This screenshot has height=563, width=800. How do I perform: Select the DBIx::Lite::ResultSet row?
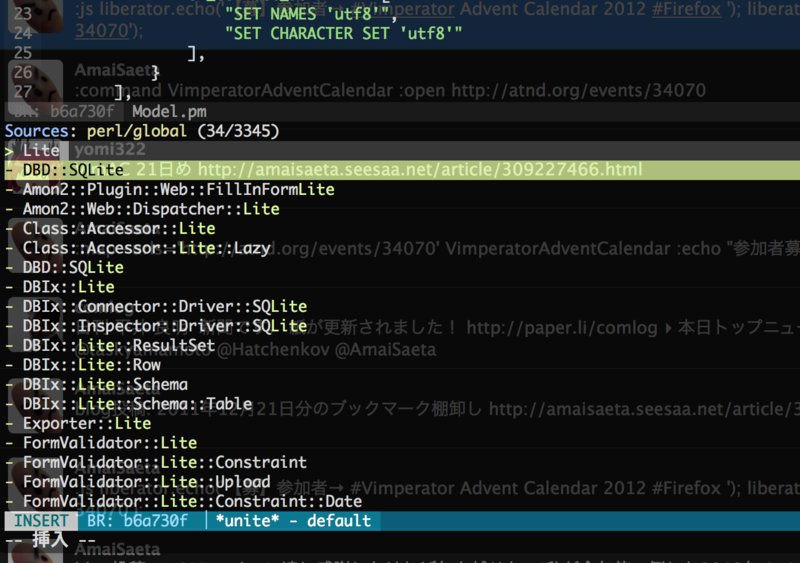coord(119,345)
